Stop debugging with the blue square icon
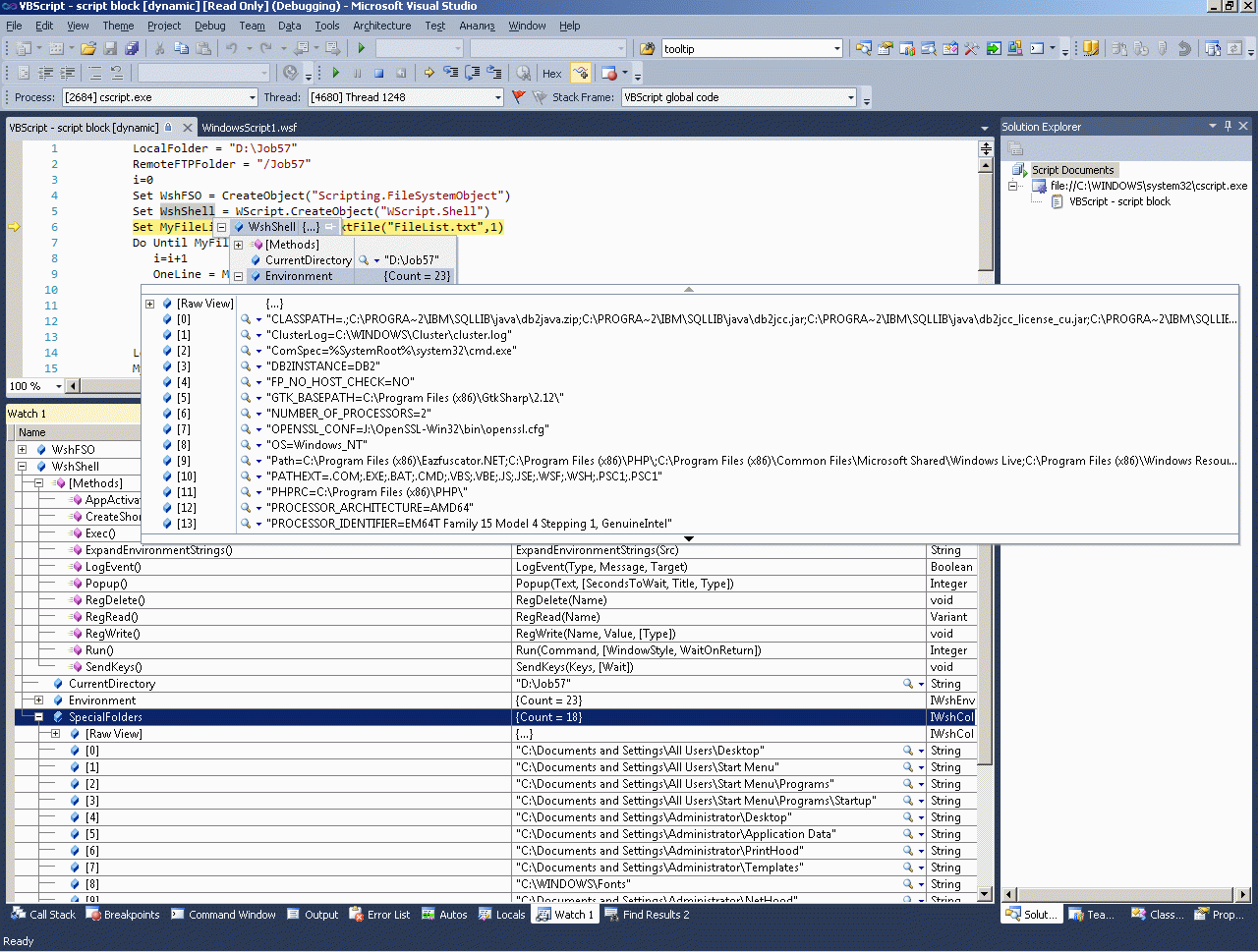Viewport: 1258px width, 952px height. 379,73
